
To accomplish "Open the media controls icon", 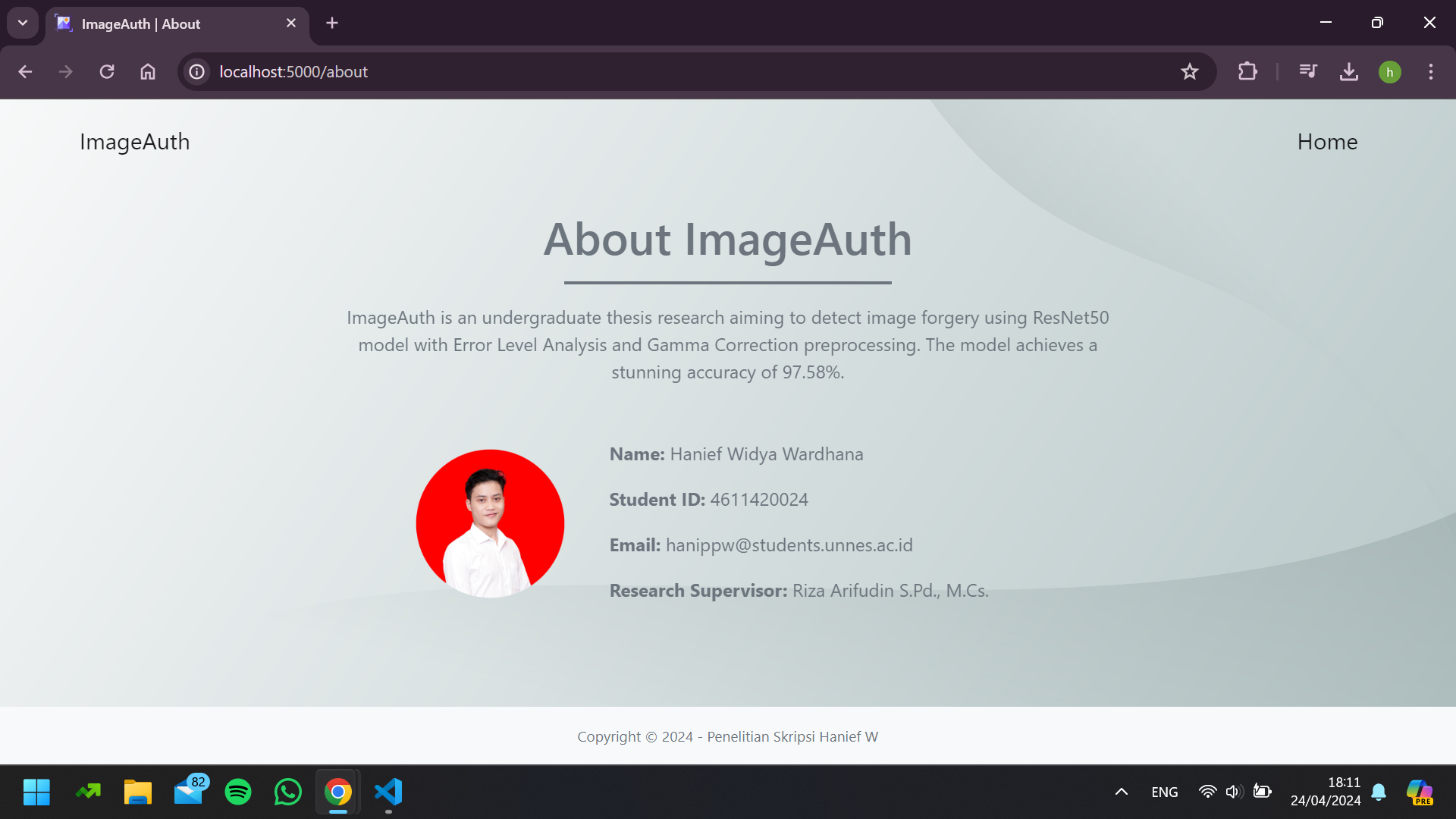I will (1308, 71).
